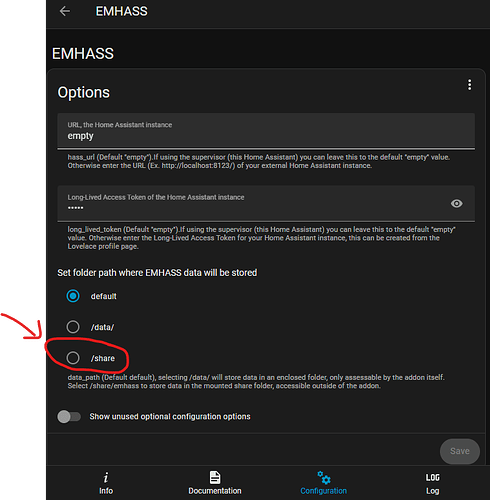This screenshot has height=500, width=490.
Task: Select the /data/ folder path option
Action: click(x=73, y=327)
